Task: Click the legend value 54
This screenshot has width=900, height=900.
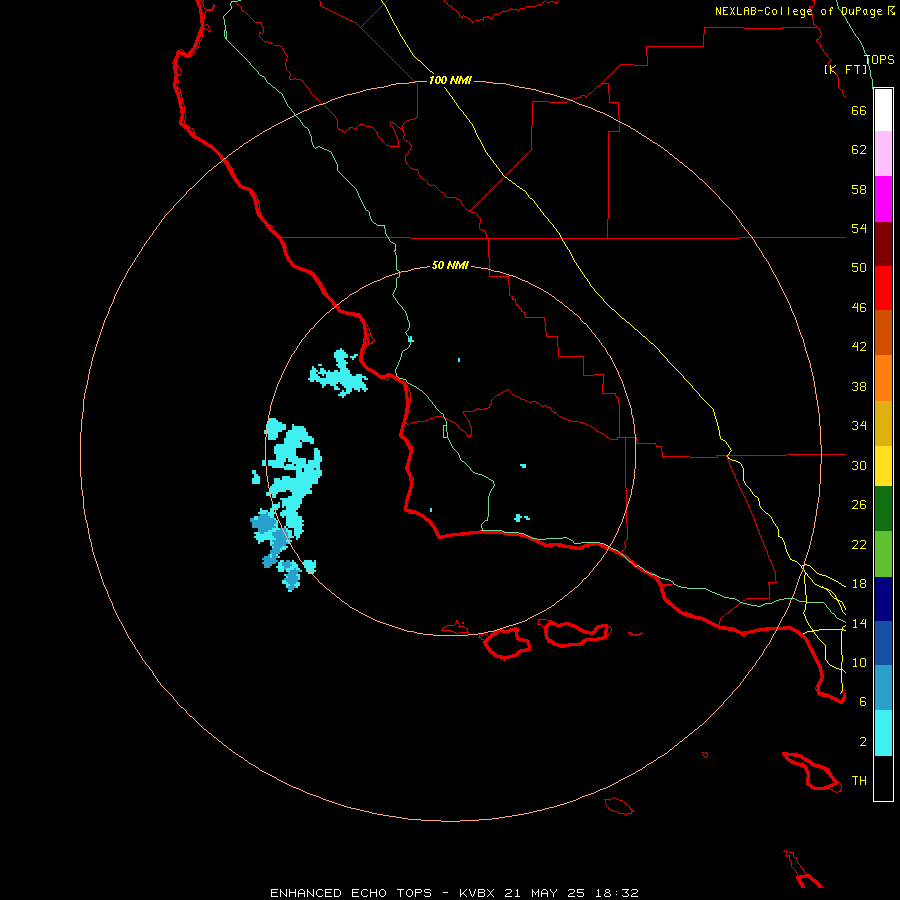Action: [x=859, y=228]
